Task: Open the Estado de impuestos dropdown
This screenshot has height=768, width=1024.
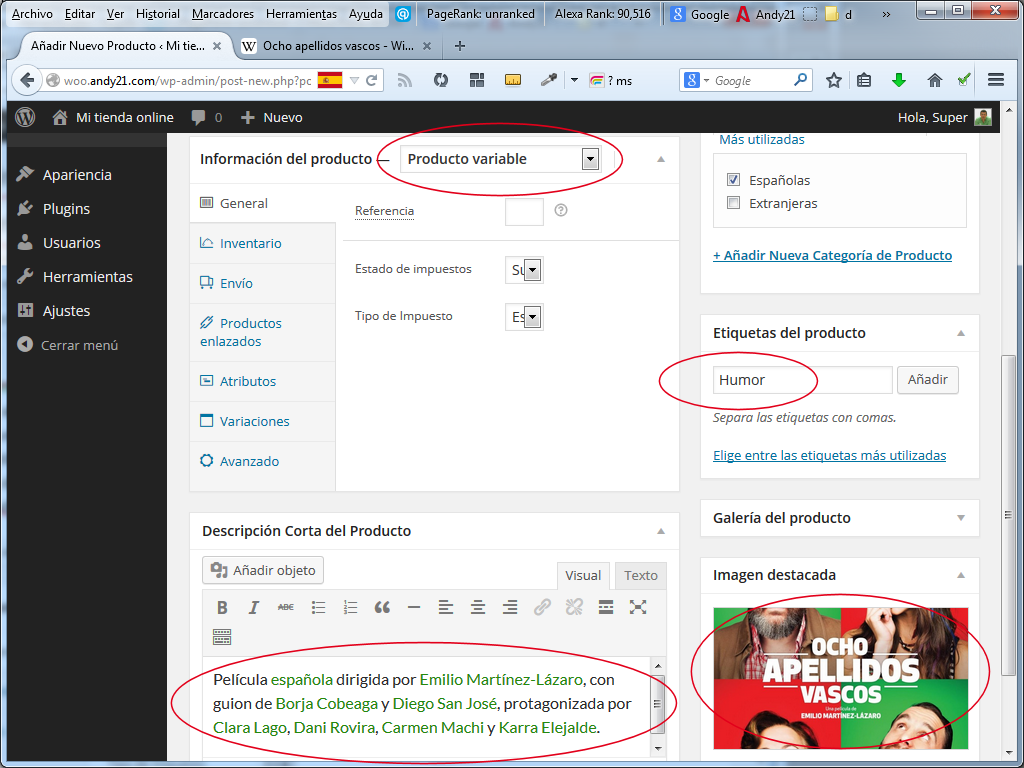Action: tap(524, 270)
